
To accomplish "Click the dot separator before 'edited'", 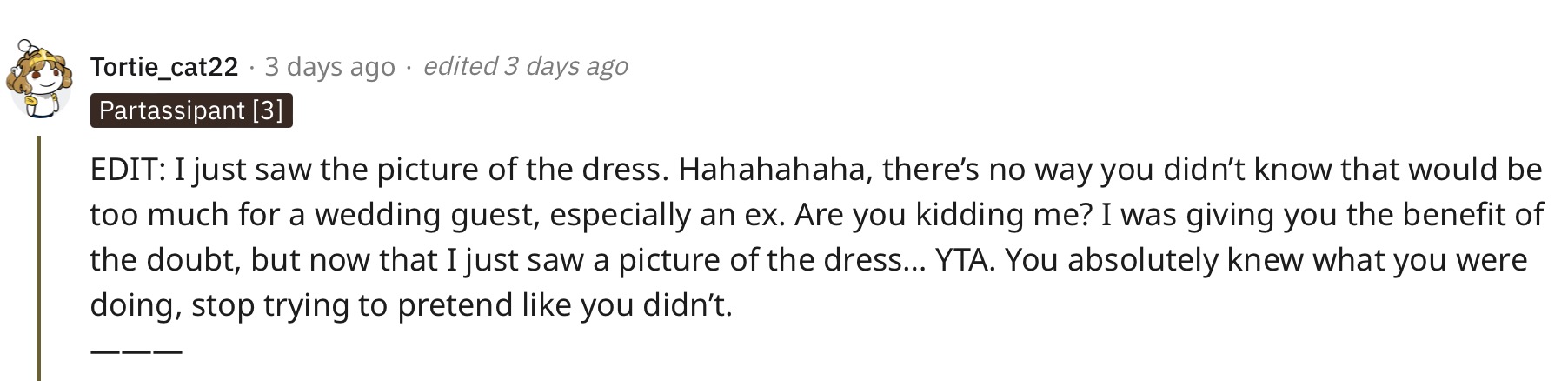I will [x=409, y=68].
